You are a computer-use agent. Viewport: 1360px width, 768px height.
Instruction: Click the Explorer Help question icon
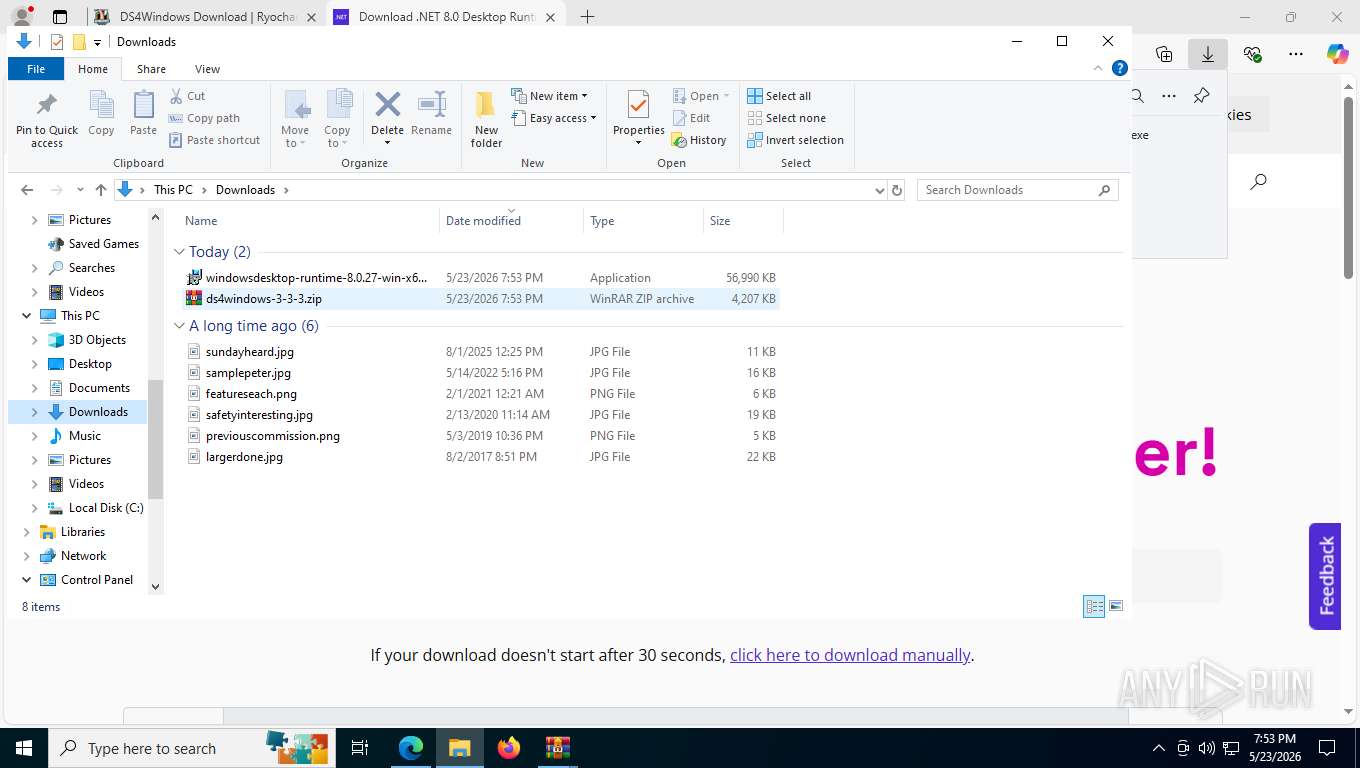(1121, 69)
